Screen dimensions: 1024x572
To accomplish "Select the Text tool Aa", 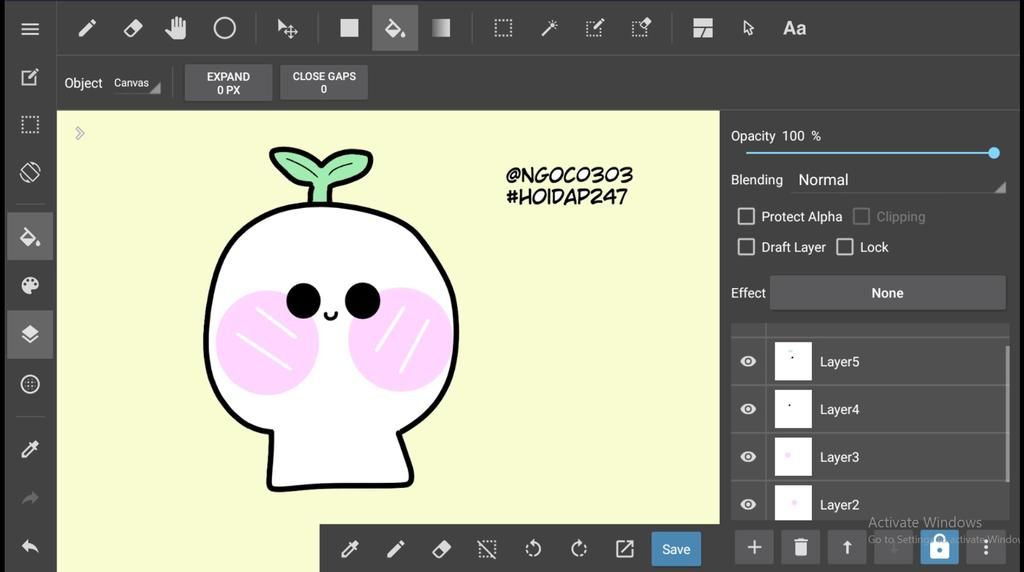I will pyautogui.click(x=794, y=29).
